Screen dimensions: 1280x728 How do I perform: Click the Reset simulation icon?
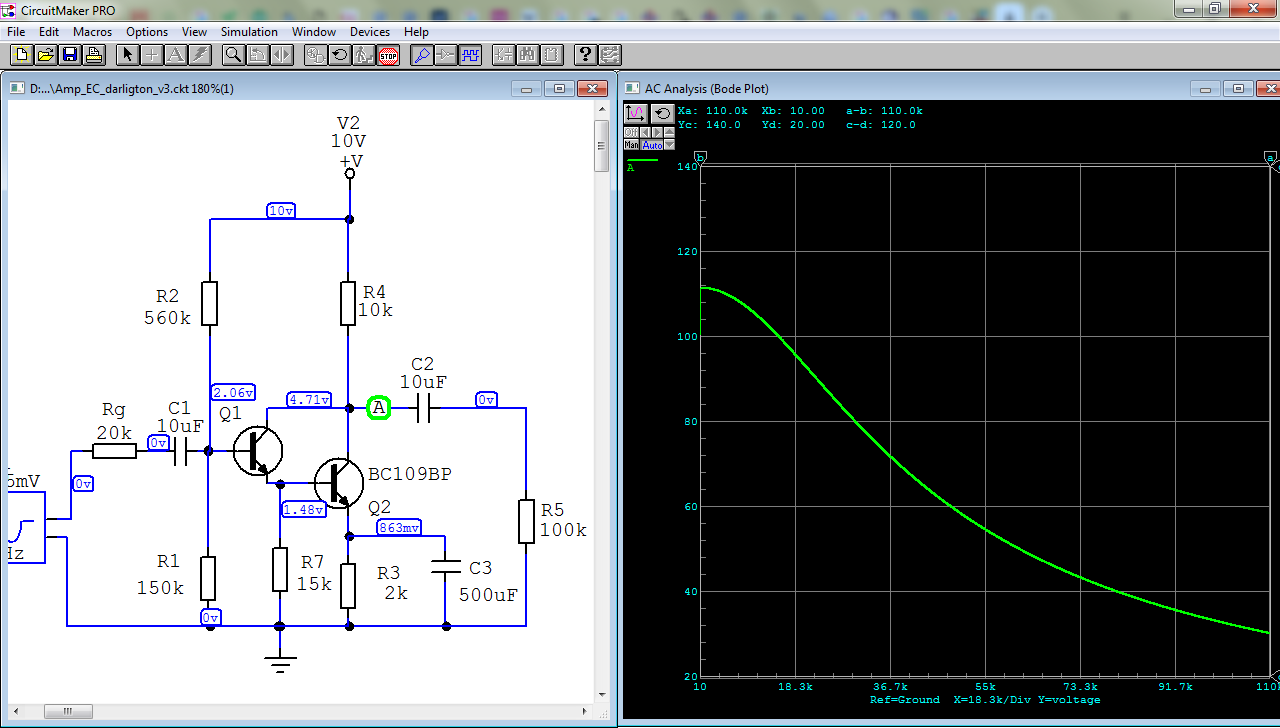pos(340,55)
